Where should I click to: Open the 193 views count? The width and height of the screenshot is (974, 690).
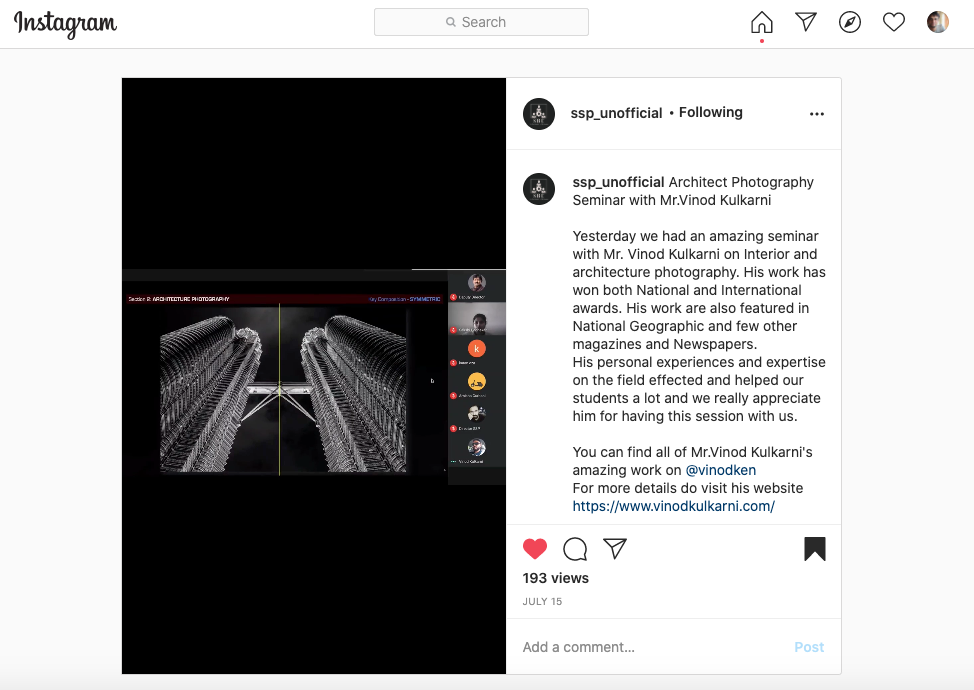click(555, 578)
